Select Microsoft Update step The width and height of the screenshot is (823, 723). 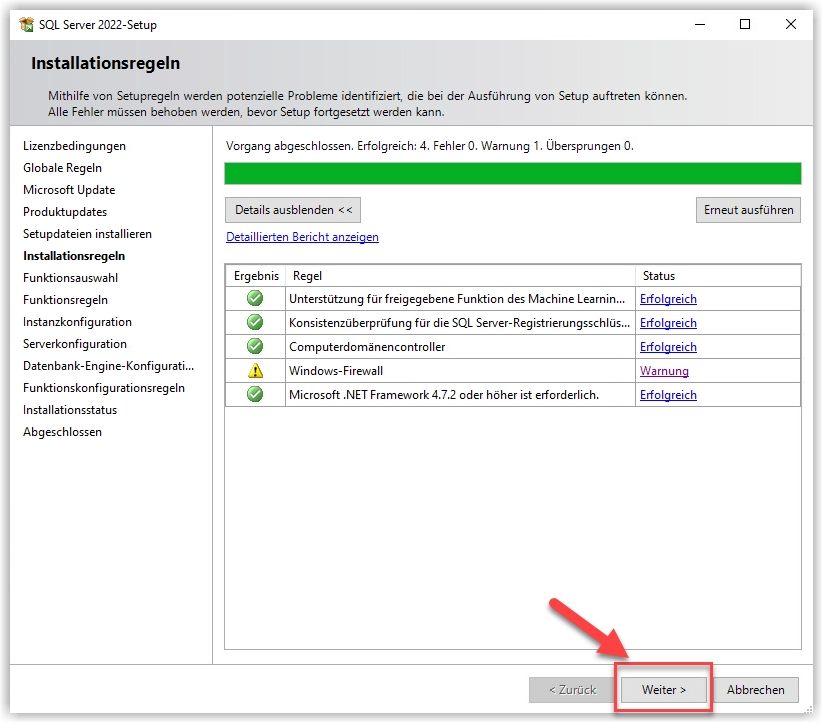pos(69,190)
